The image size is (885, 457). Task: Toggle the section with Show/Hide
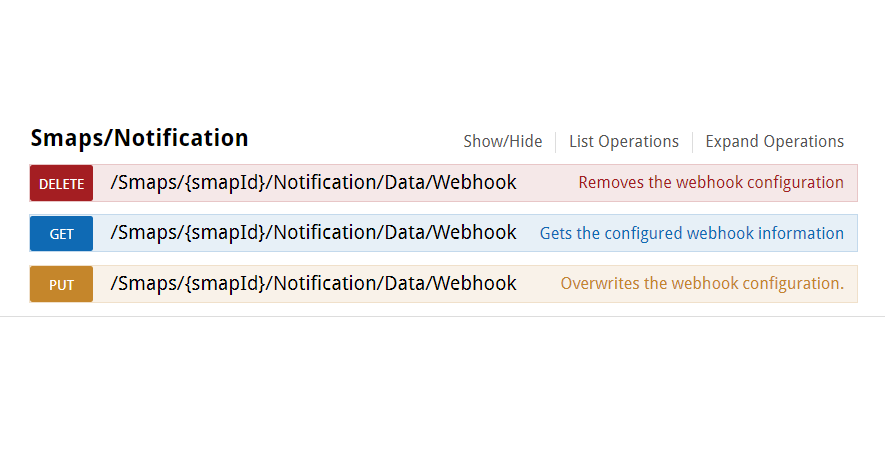(502, 141)
